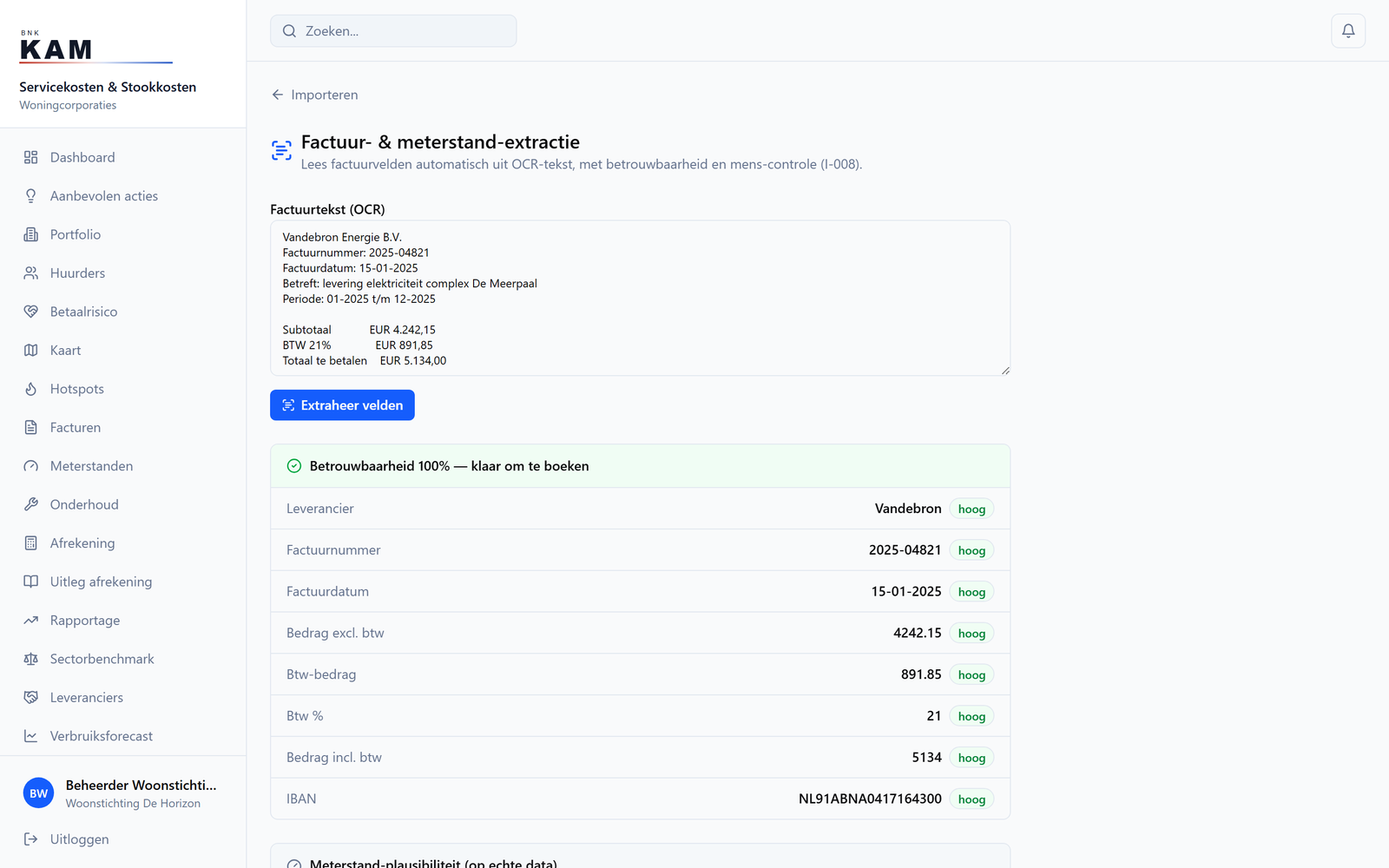1389x868 pixels.
Task: Click inside the Factuurtekst OCR textarea
Action: (x=640, y=298)
